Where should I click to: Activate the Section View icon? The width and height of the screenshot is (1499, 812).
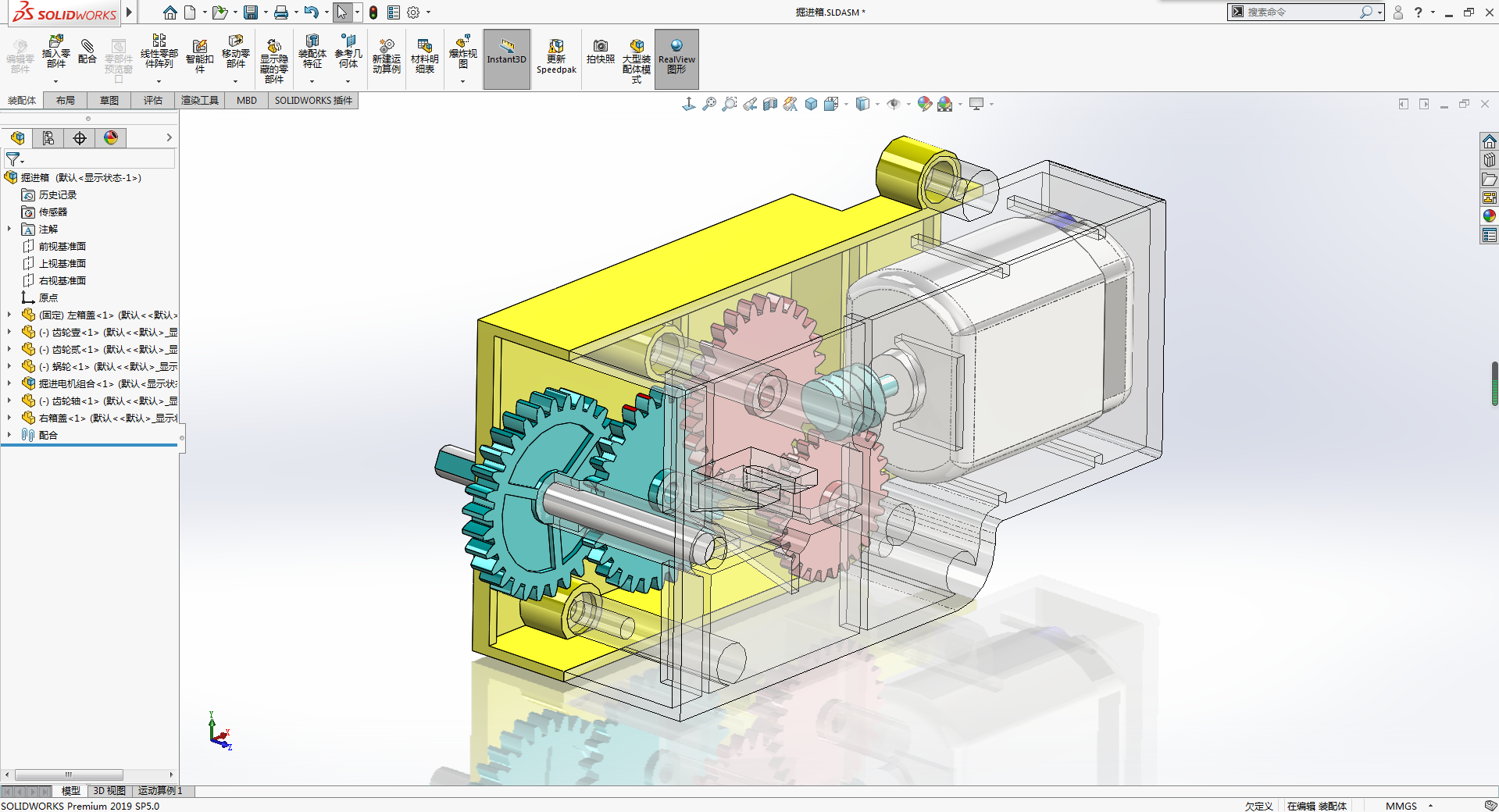tap(770, 104)
